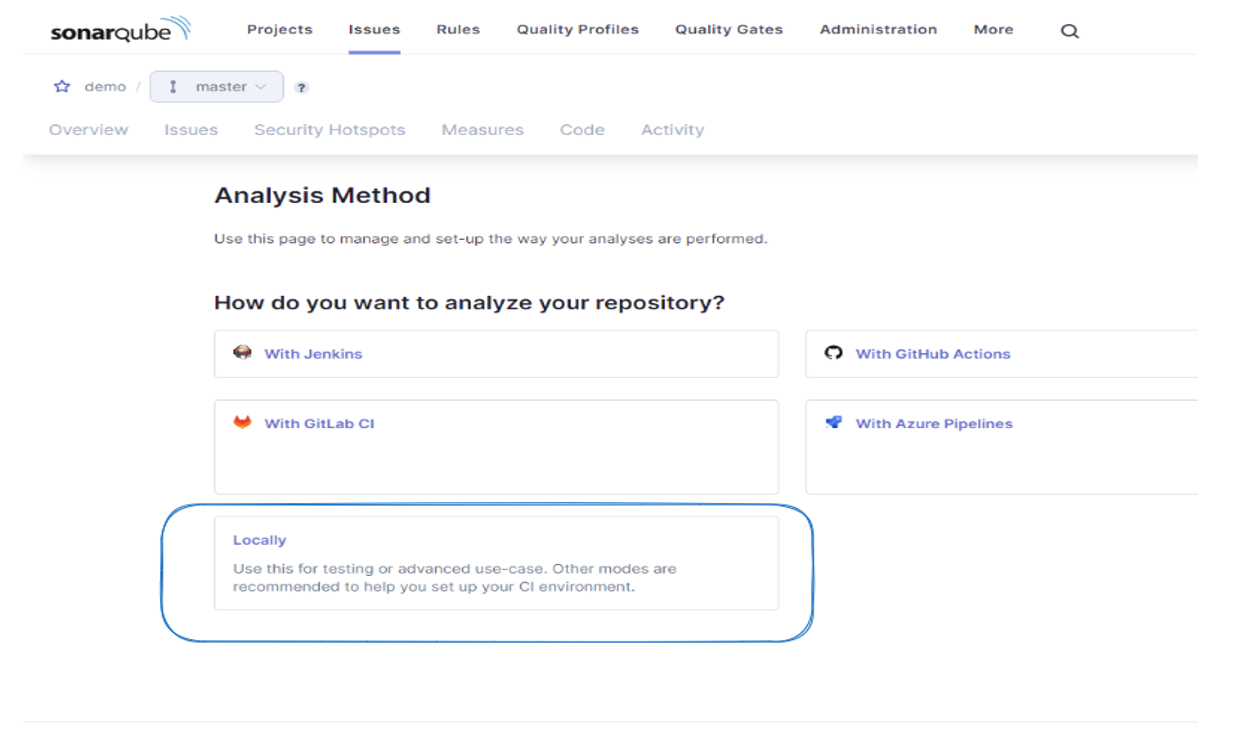Viewport: 1250px width, 740px height.
Task: Open Quality Gates page
Action: (x=728, y=30)
